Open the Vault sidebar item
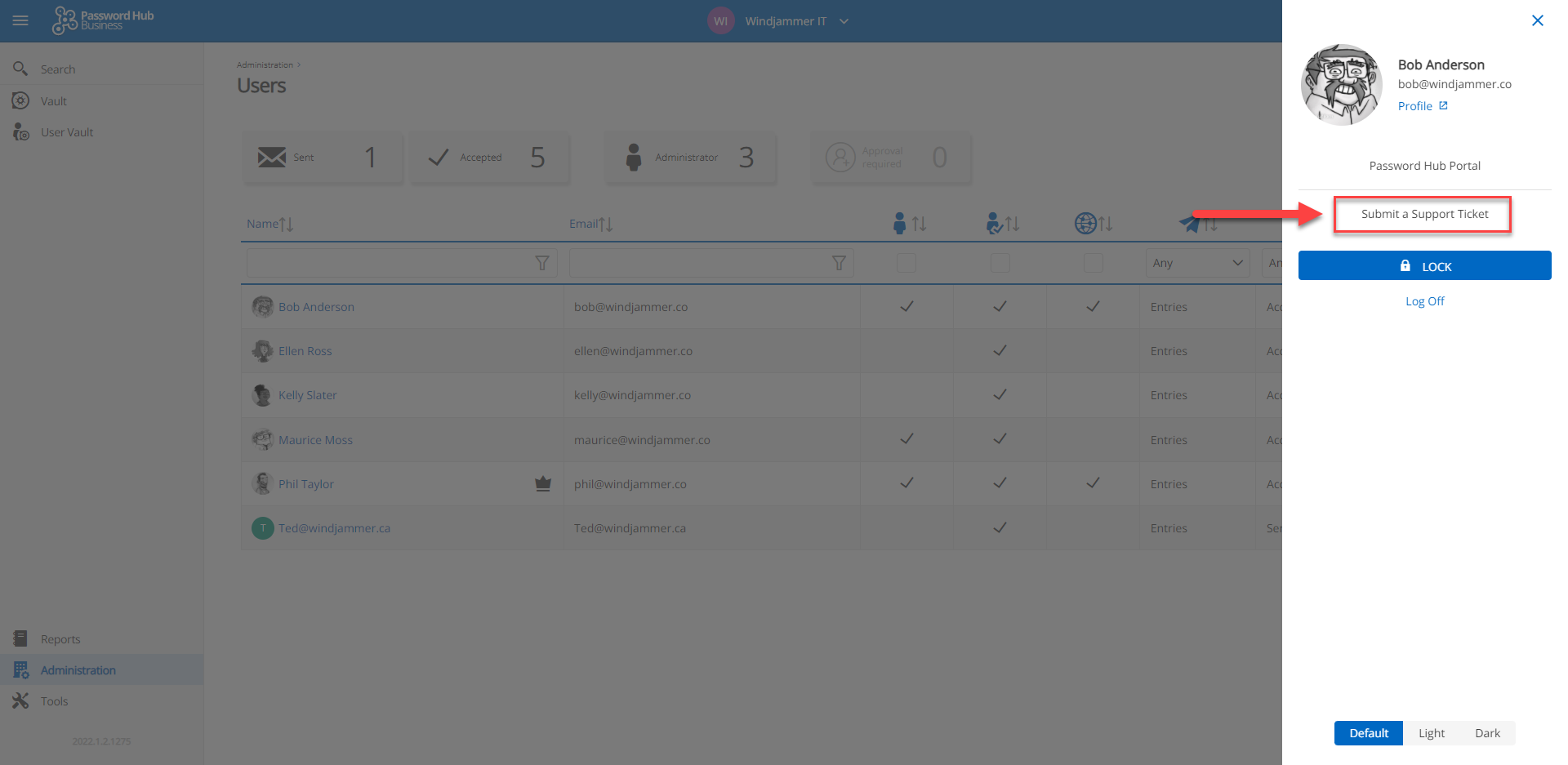This screenshot has width=1568, height=765. (x=54, y=101)
